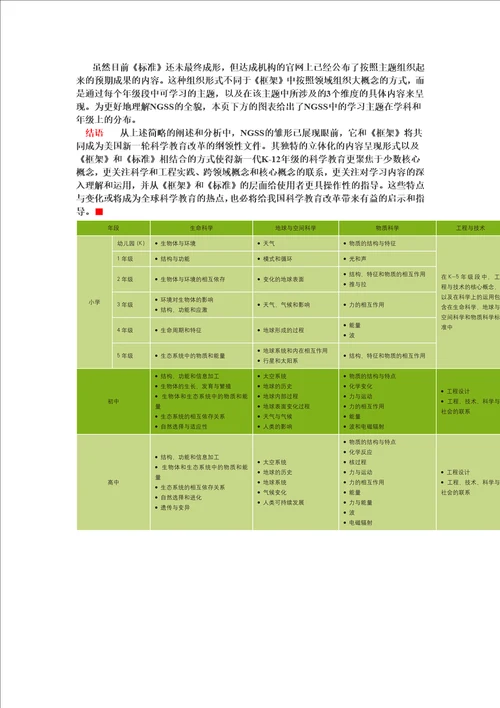Viewport: 500px width, 708px height.
Task: Click '人类的影响' in the 初中 row
Action: click(x=278, y=426)
